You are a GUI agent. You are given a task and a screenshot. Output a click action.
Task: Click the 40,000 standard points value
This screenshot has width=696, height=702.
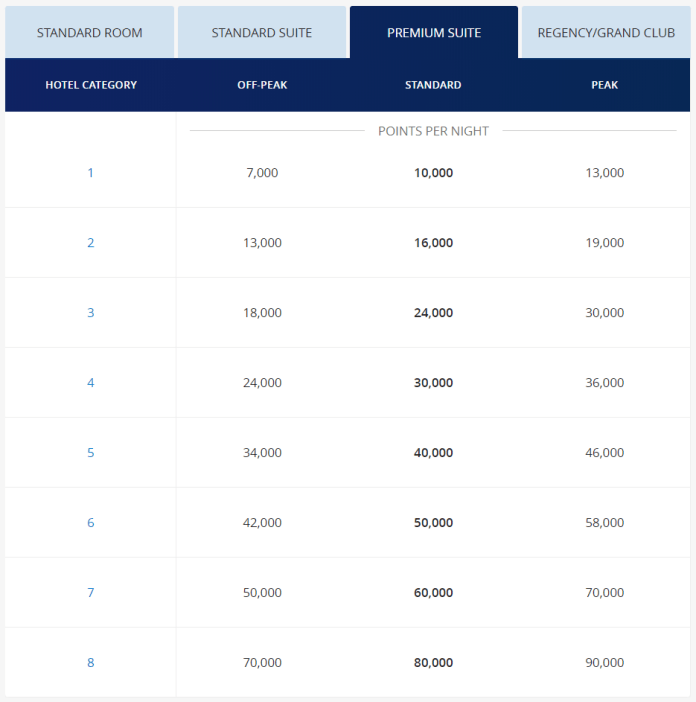[433, 453]
